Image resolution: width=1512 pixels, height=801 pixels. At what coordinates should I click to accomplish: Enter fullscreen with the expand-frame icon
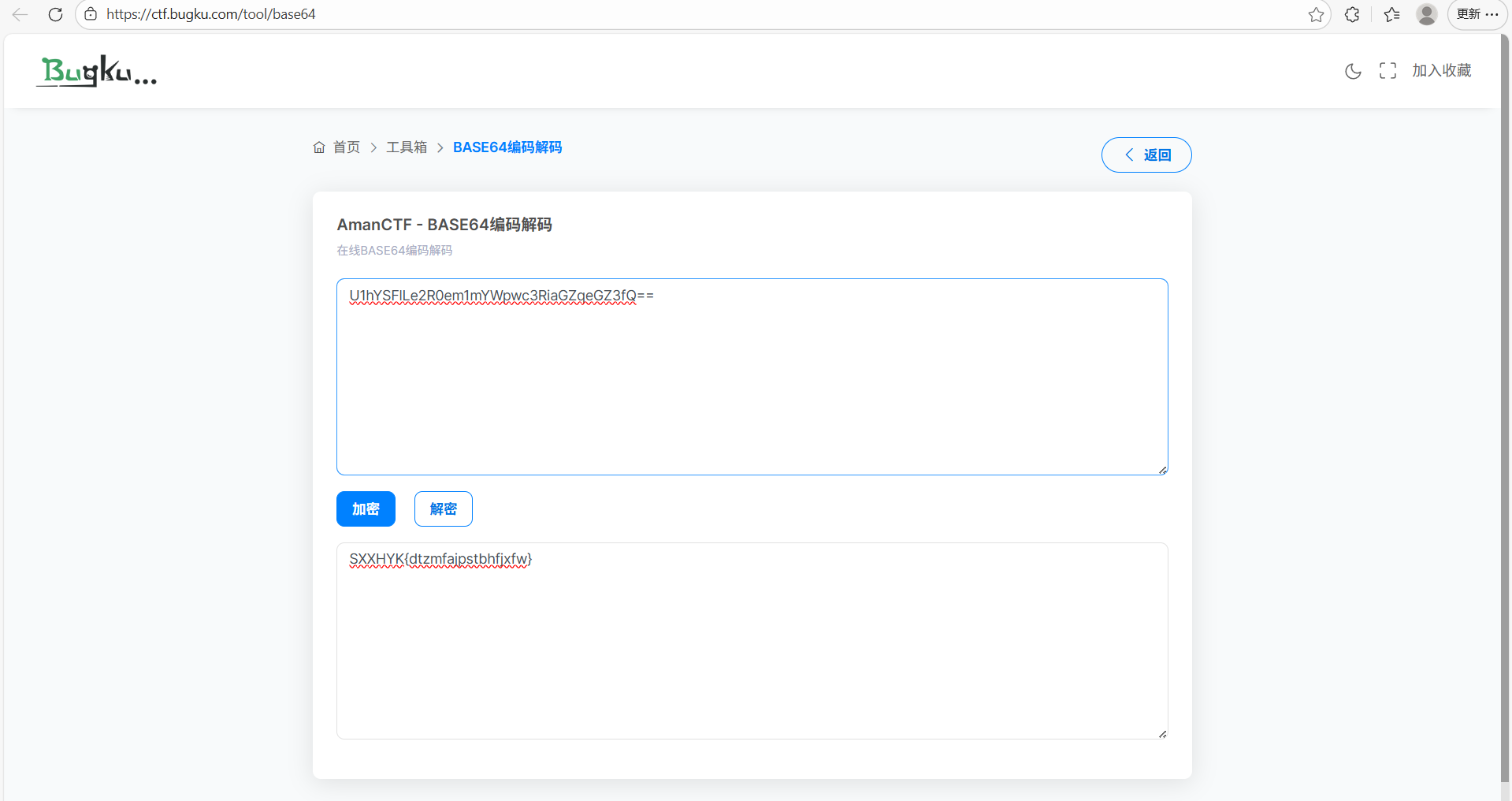[x=1388, y=71]
